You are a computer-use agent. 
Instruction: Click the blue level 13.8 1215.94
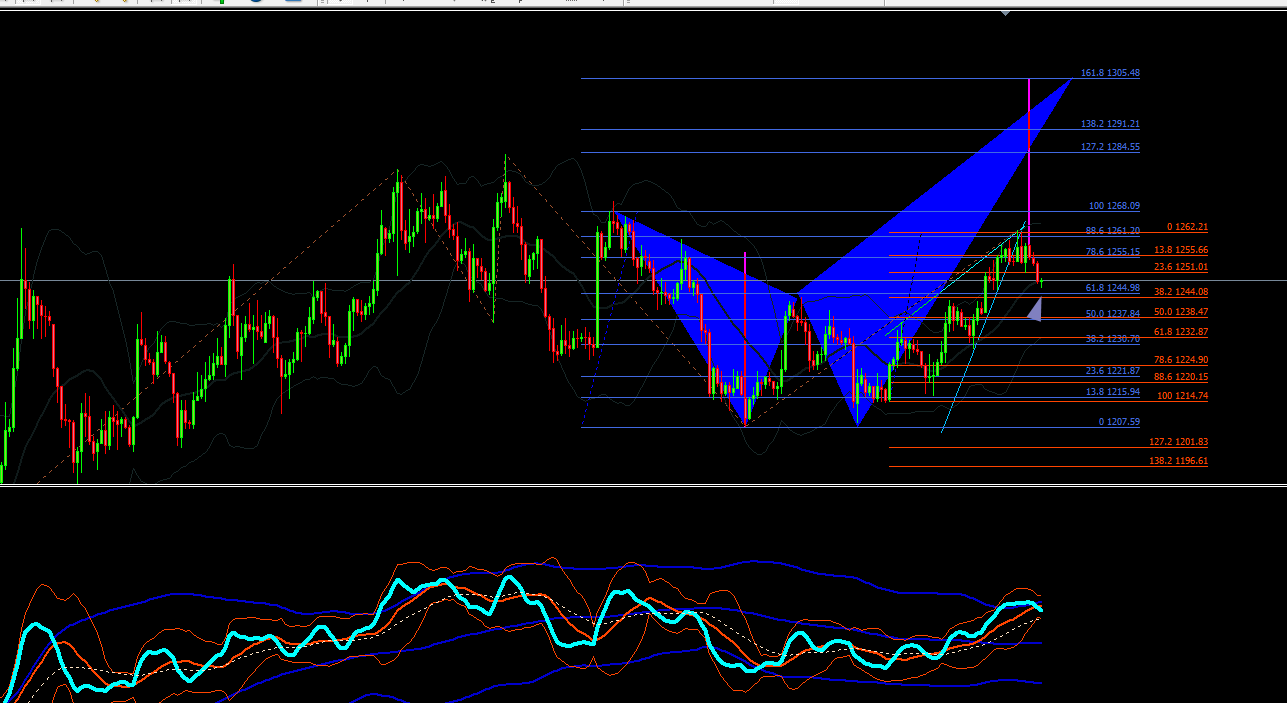1112,392
